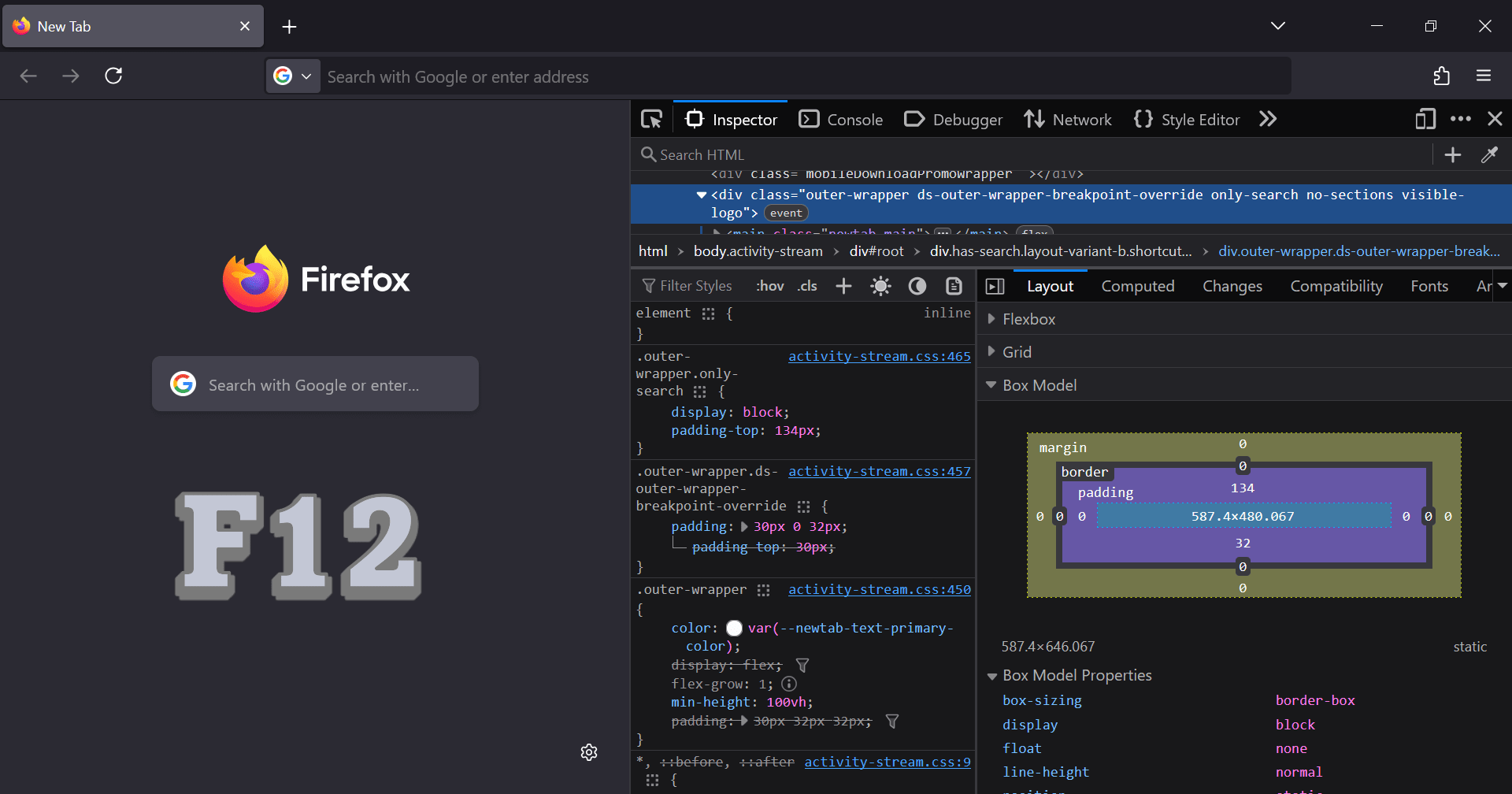Viewport: 1512px width, 794px height.
Task: Switch to the Fonts tab
Action: [x=1429, y=286]
